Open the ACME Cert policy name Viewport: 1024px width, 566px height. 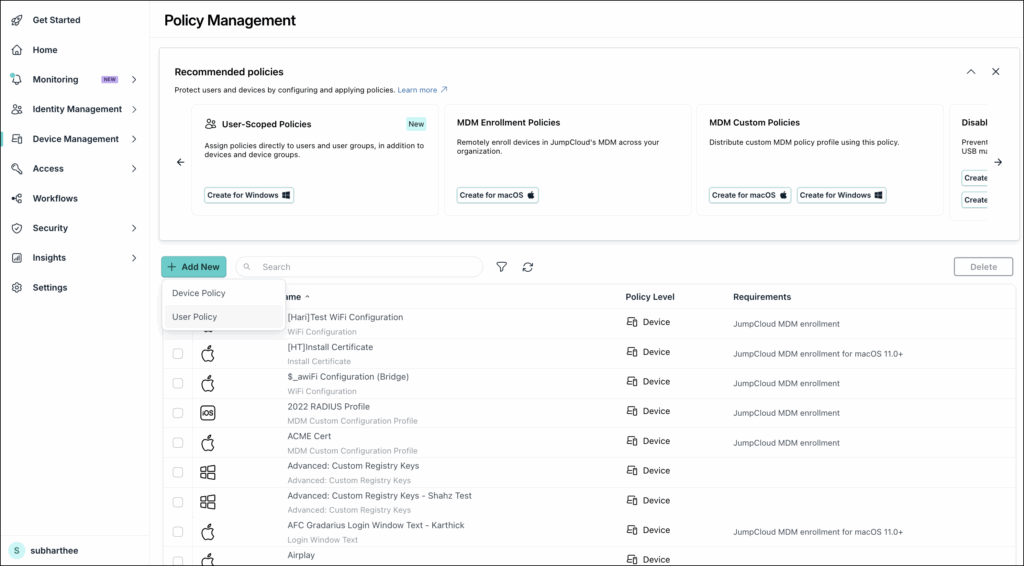(309, 436)
